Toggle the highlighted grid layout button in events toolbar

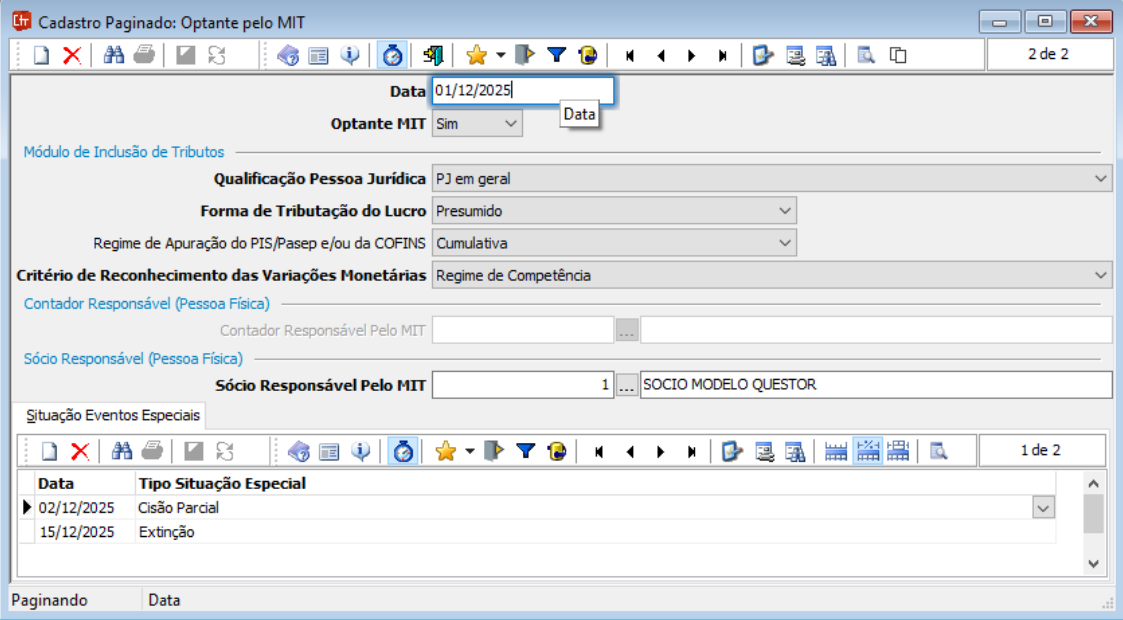coord(866,452)
